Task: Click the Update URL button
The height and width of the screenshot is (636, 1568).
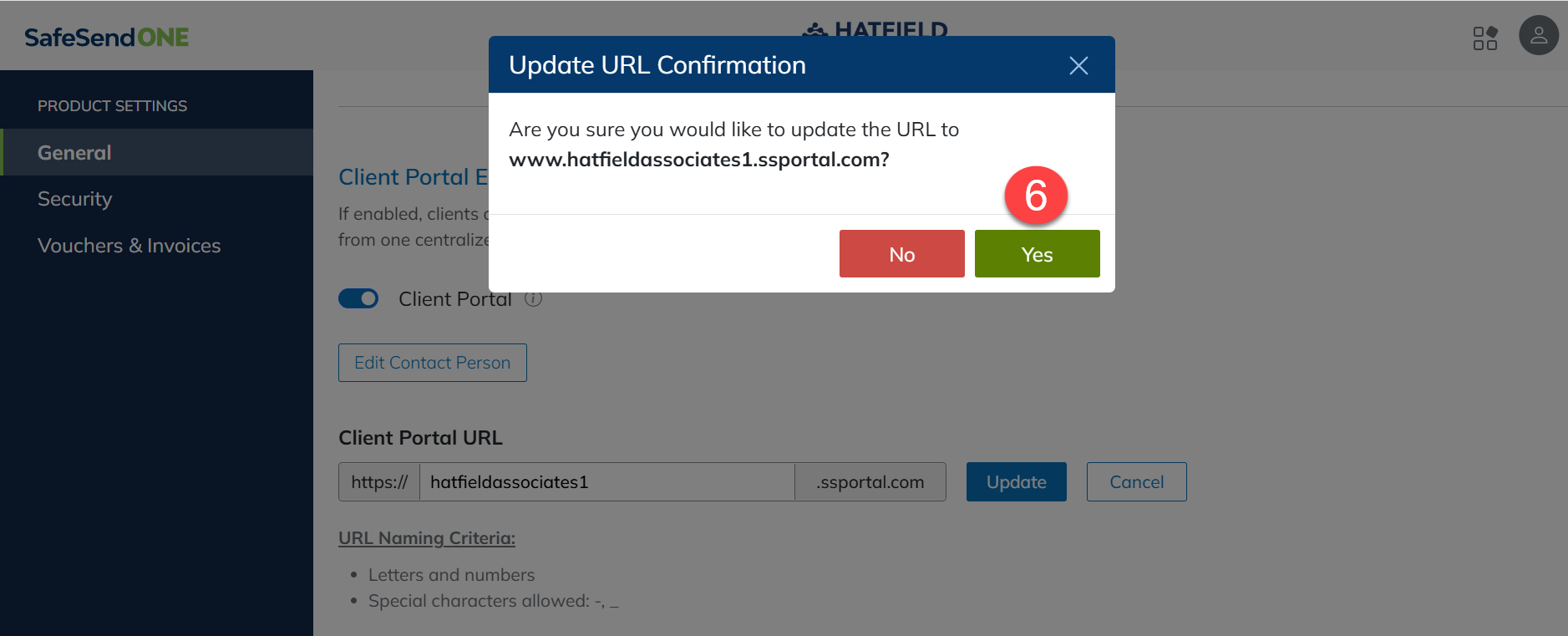Action: pos(1017,482)
